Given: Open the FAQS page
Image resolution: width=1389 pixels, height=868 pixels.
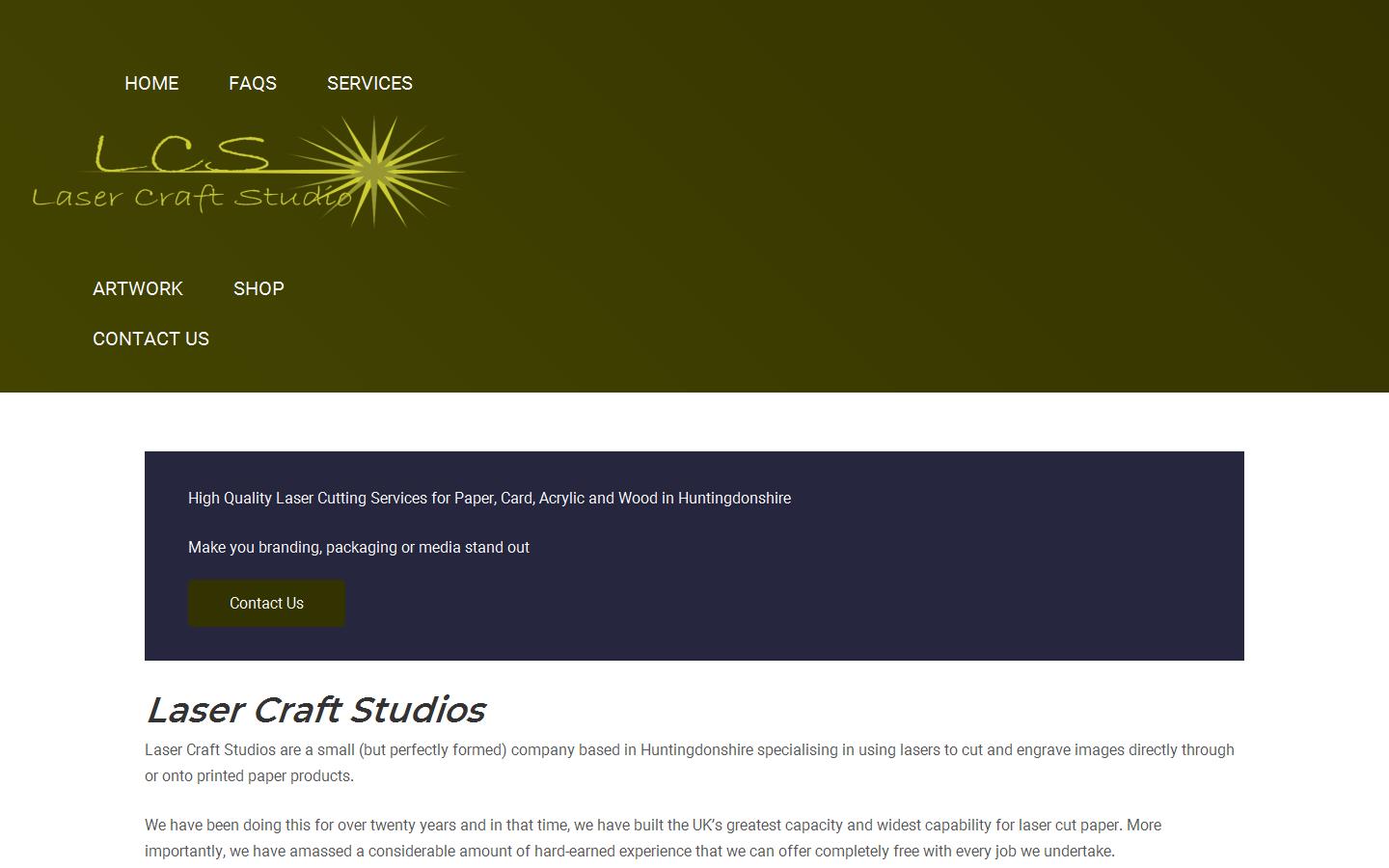Looking at the screenshot, I should pyautogui.click(x=253, y=84).
